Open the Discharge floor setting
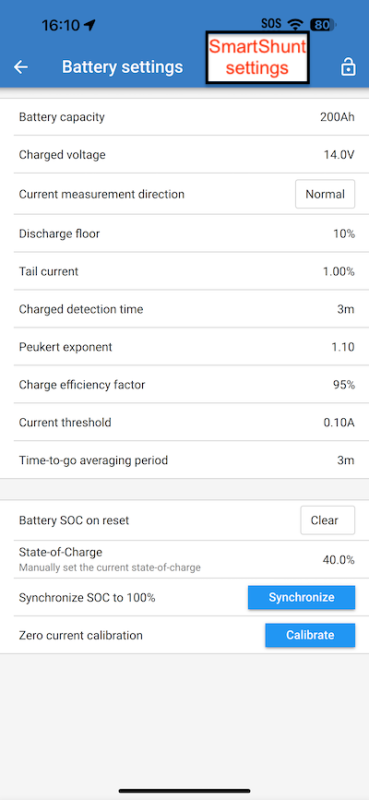The image size is (369, 800). 184,234
